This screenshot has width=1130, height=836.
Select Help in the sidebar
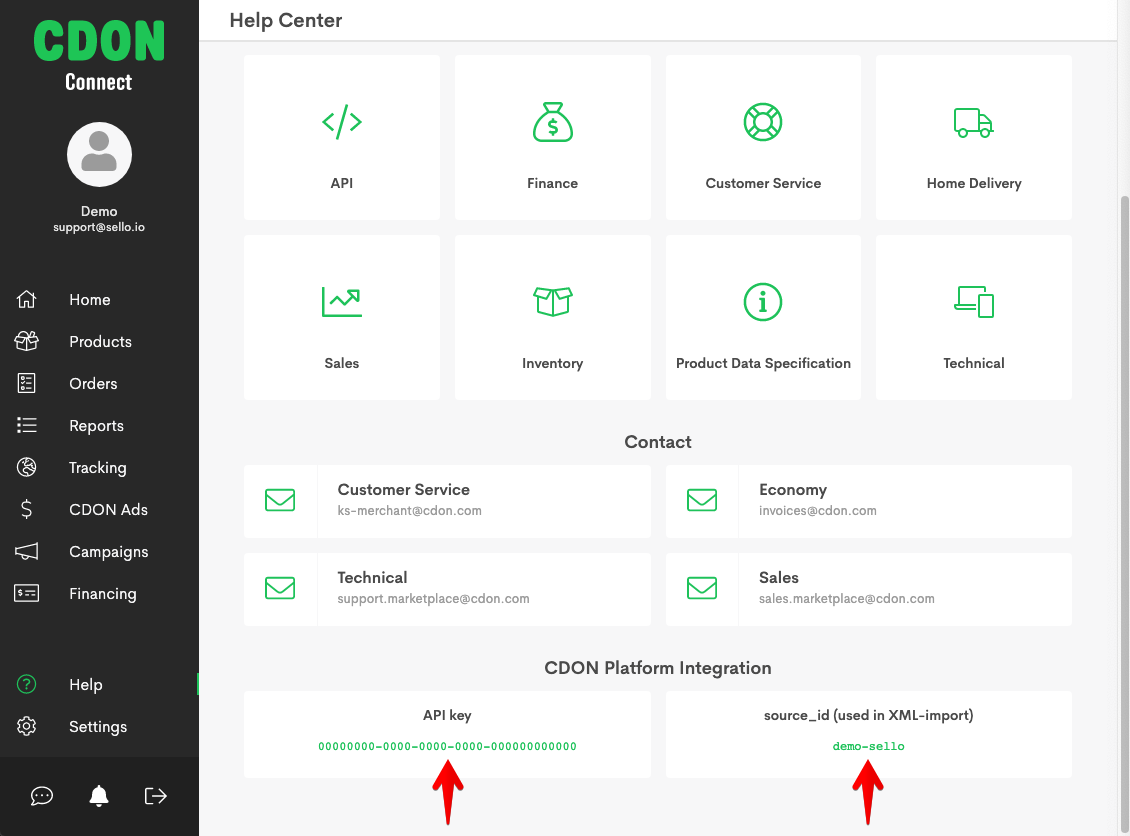(86, 685)
